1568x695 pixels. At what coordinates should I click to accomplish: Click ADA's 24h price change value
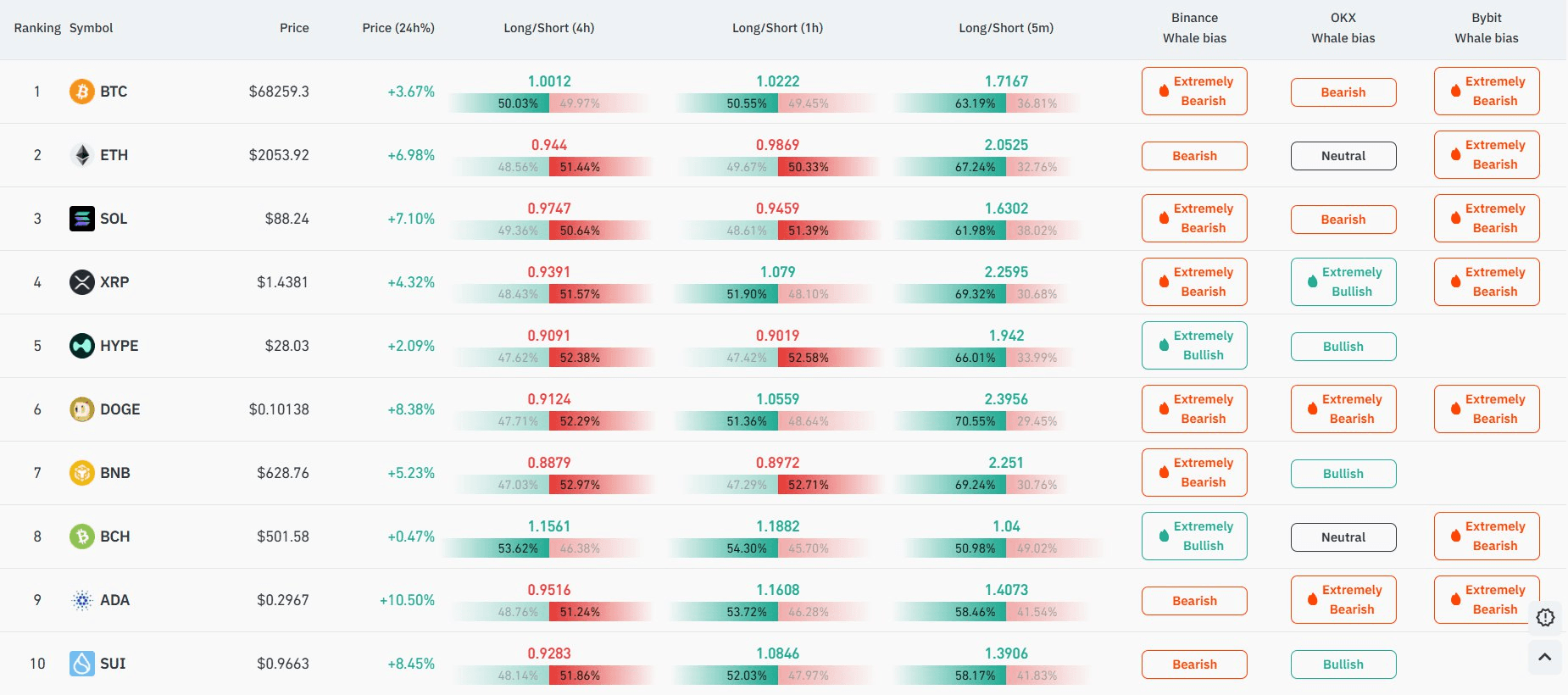tap(407, 600)
